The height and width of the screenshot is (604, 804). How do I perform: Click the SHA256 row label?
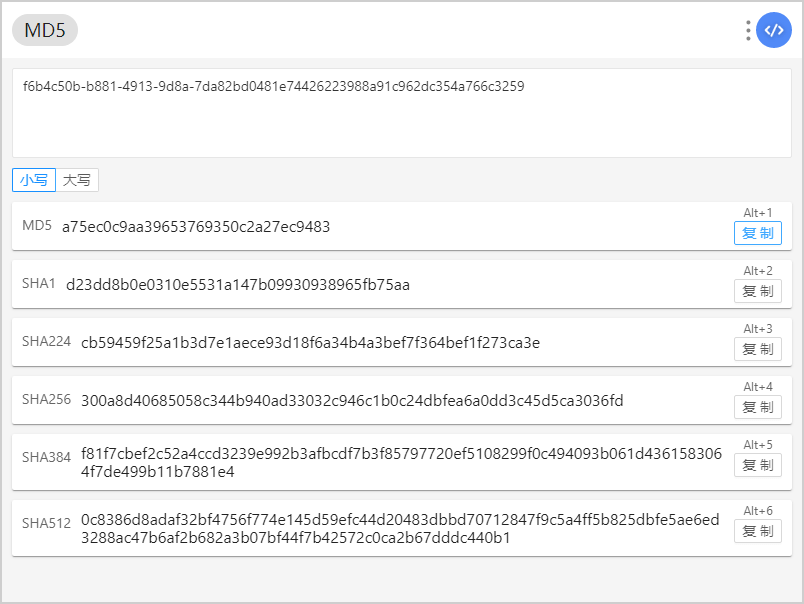[x=46, y=399]
